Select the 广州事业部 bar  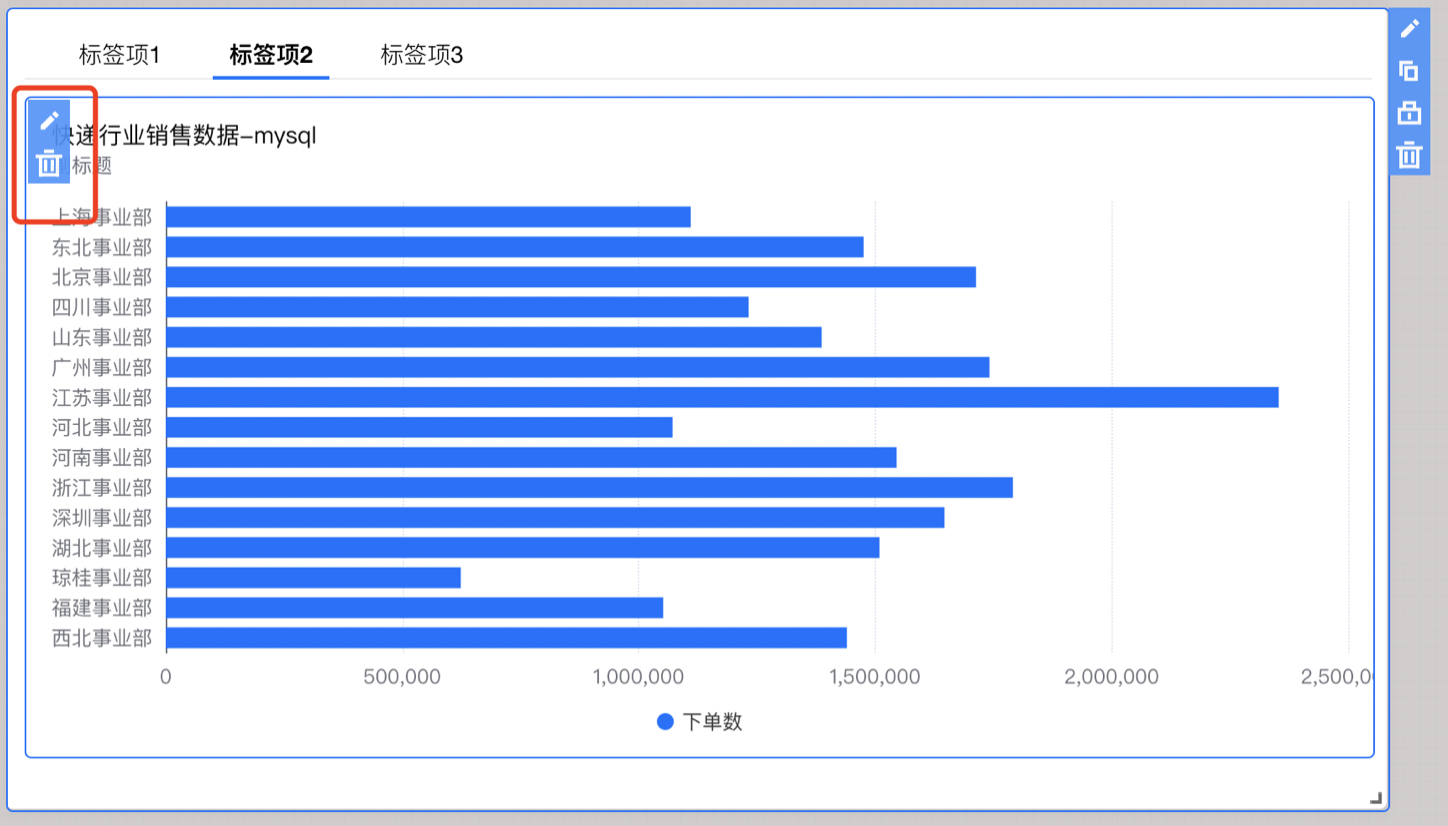click(x=577, y=367)
